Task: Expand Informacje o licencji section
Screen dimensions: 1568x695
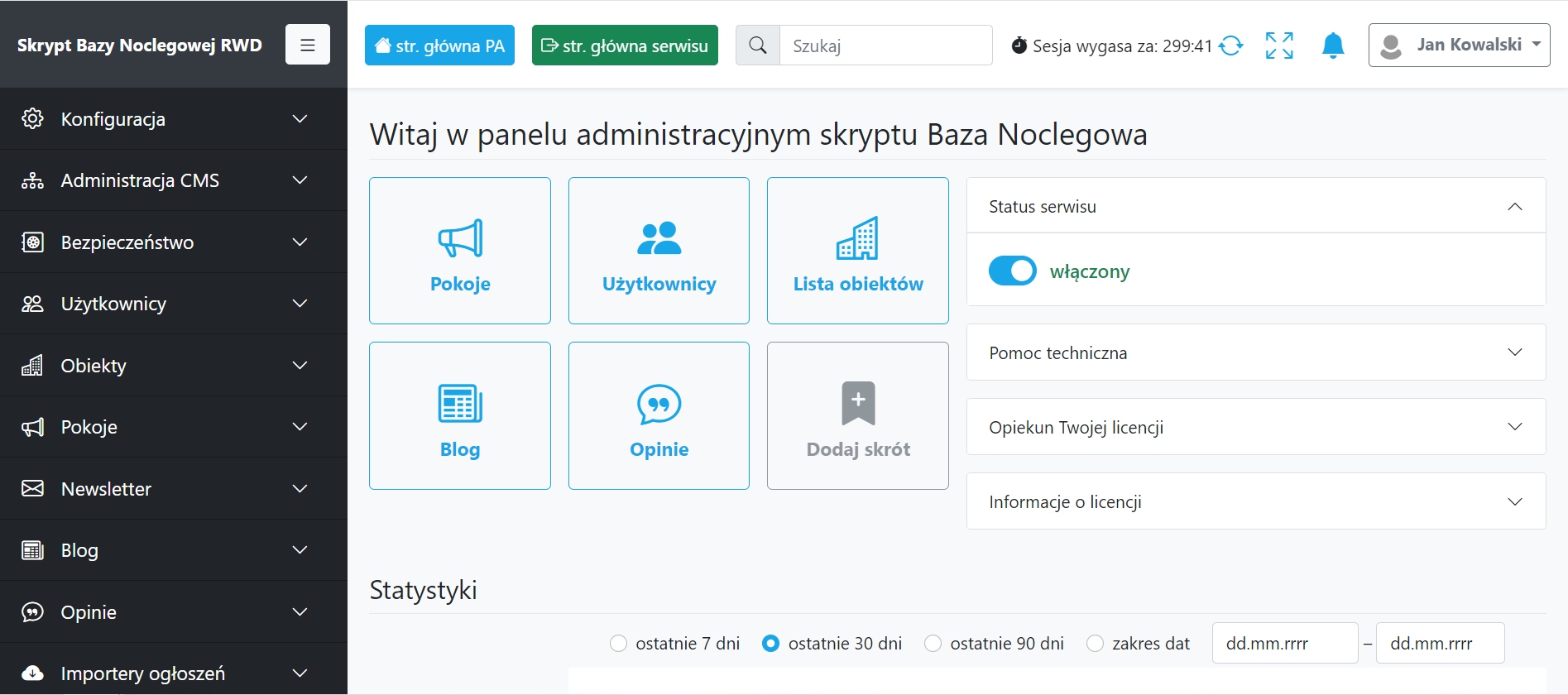Action: point(1255,501)
